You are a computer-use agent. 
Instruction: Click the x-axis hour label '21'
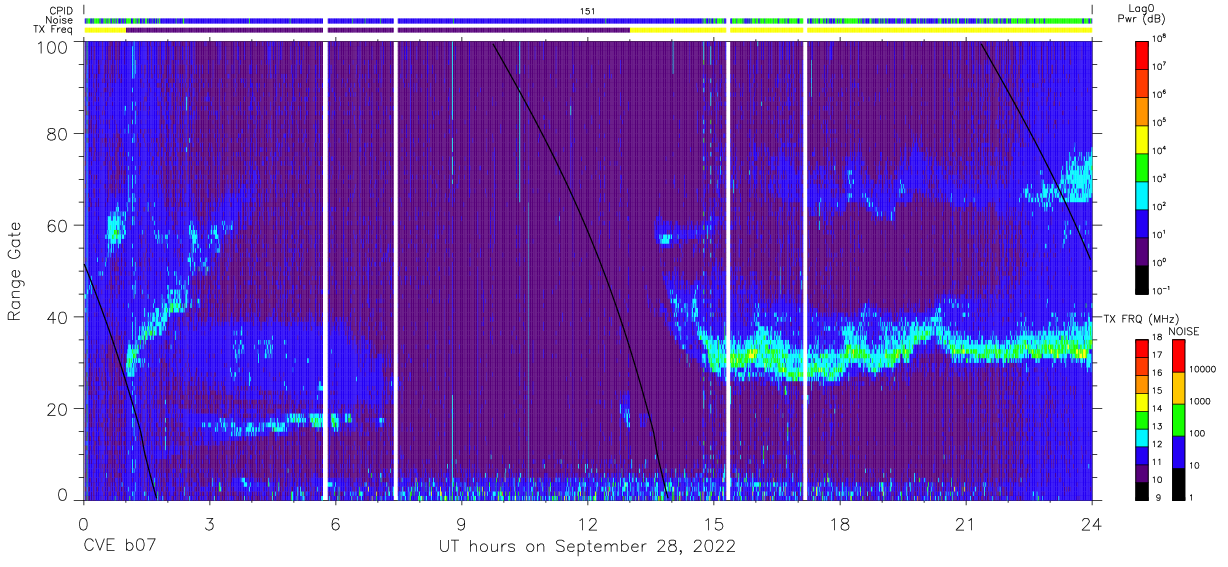point(965,524)
